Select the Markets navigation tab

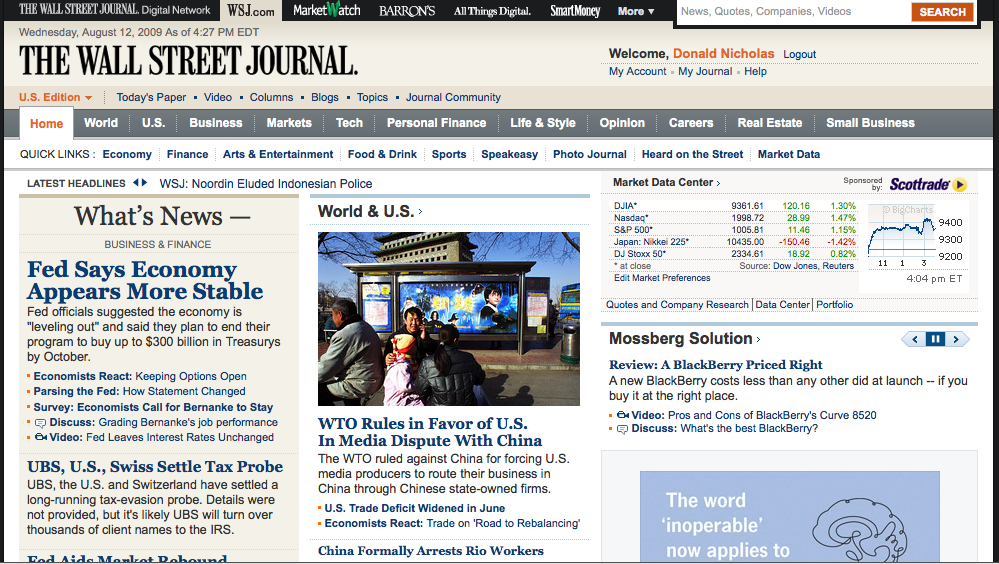289,123
